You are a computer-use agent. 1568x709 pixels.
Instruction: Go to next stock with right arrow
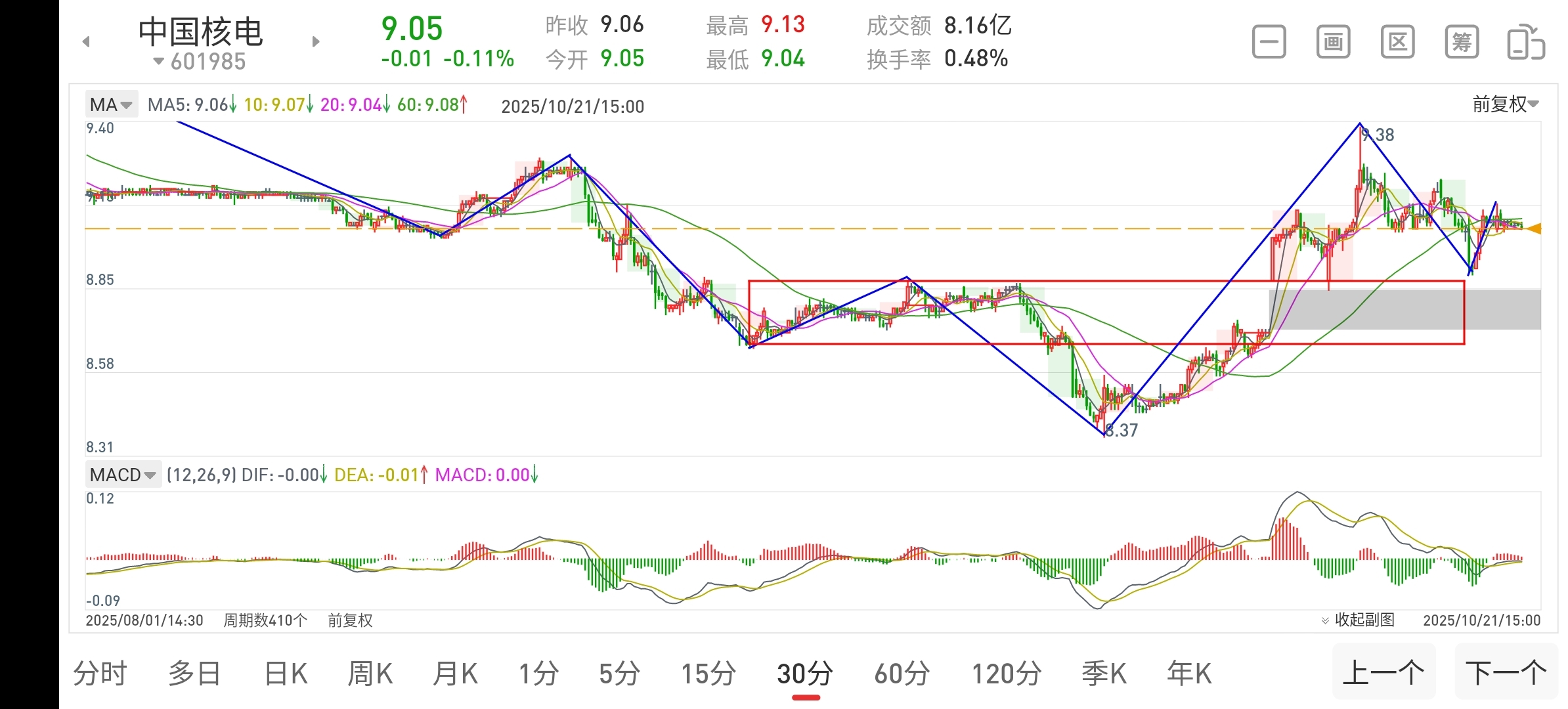pos(316,42)
